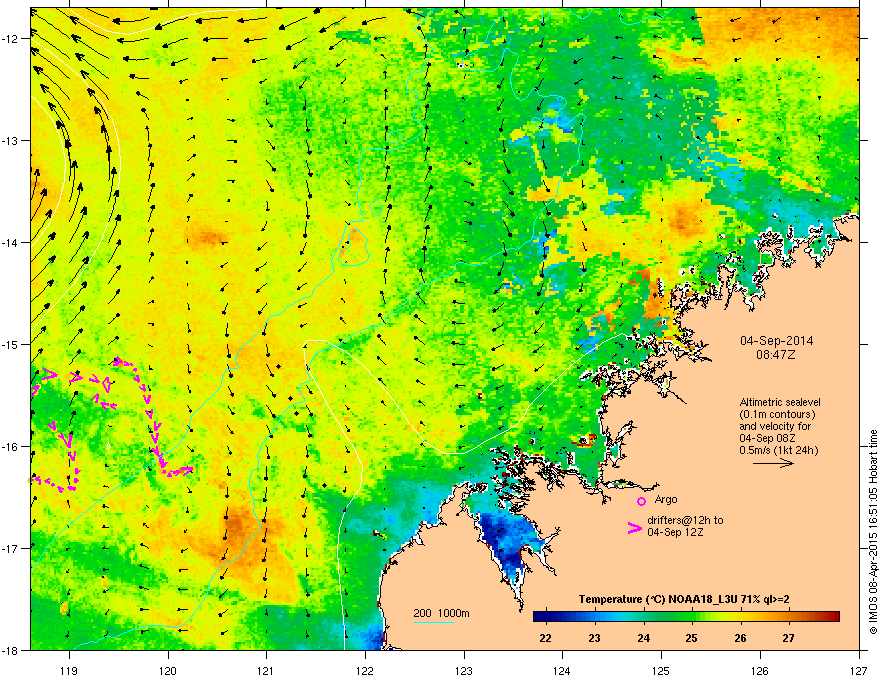Image resolution: width=880 pixels, height=680 pixels.
Task: Click the '04-Sep 12Z' legend text
Action: pos(676,532)
